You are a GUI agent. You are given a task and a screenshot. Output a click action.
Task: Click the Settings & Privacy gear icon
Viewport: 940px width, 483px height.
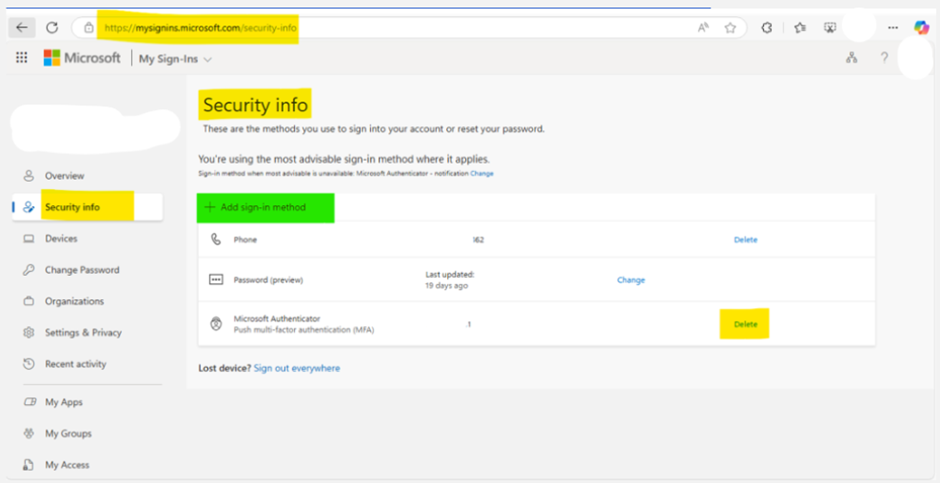pos(28,333)
